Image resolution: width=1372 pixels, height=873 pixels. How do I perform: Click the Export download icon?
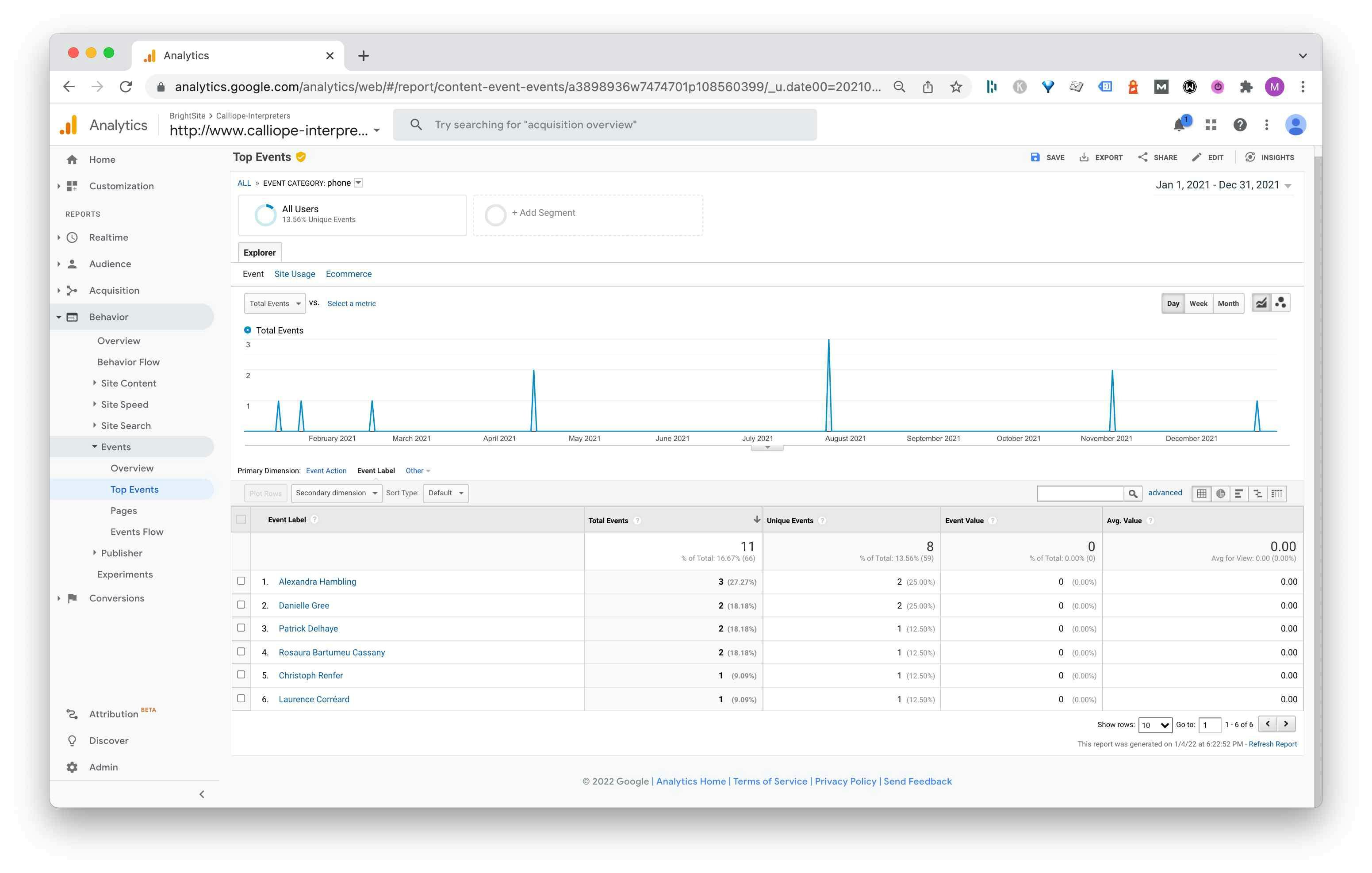coord(1084,157)
